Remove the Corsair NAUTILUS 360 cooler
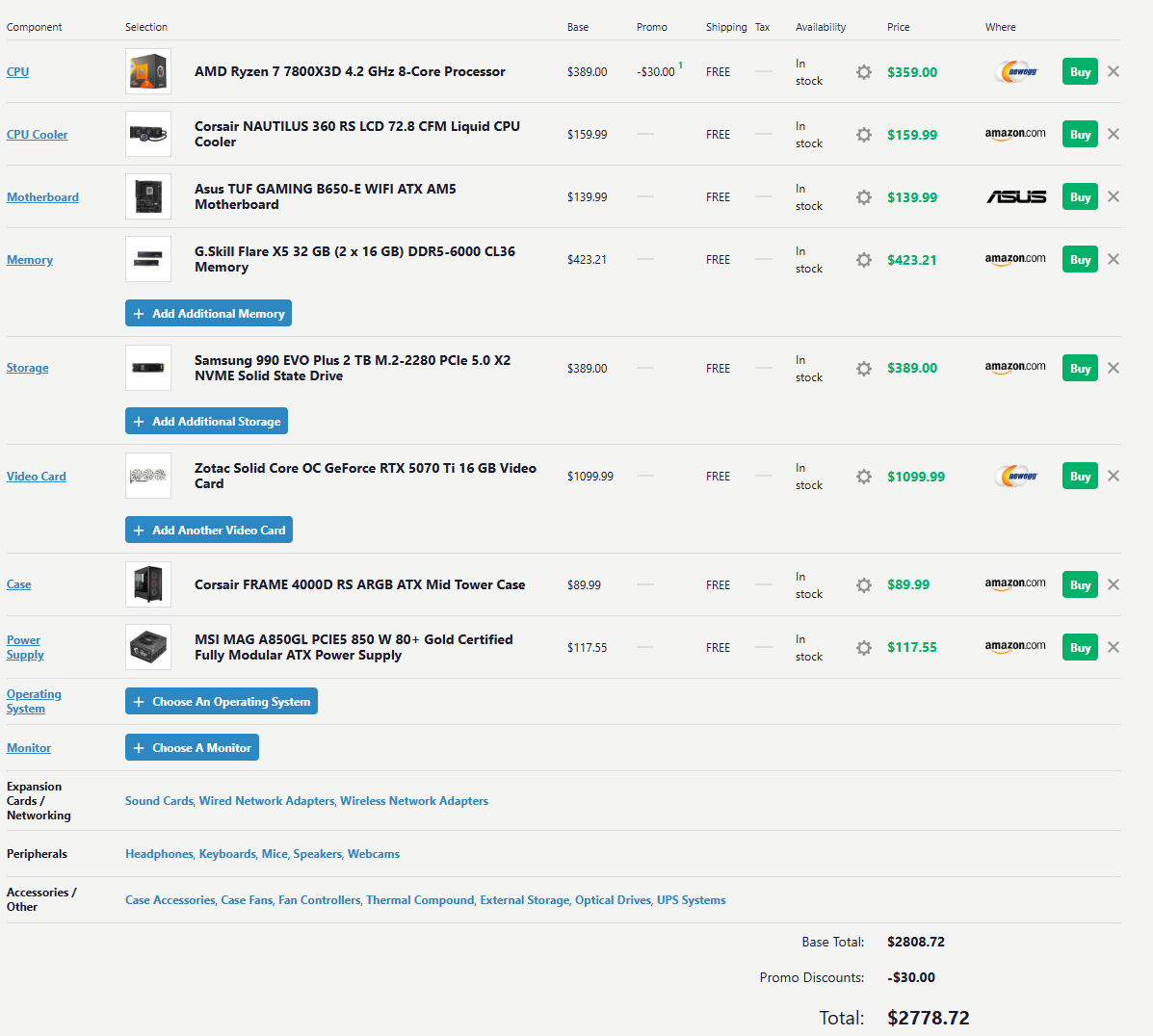1153x1036 pixels. (x=1114, y=134)
